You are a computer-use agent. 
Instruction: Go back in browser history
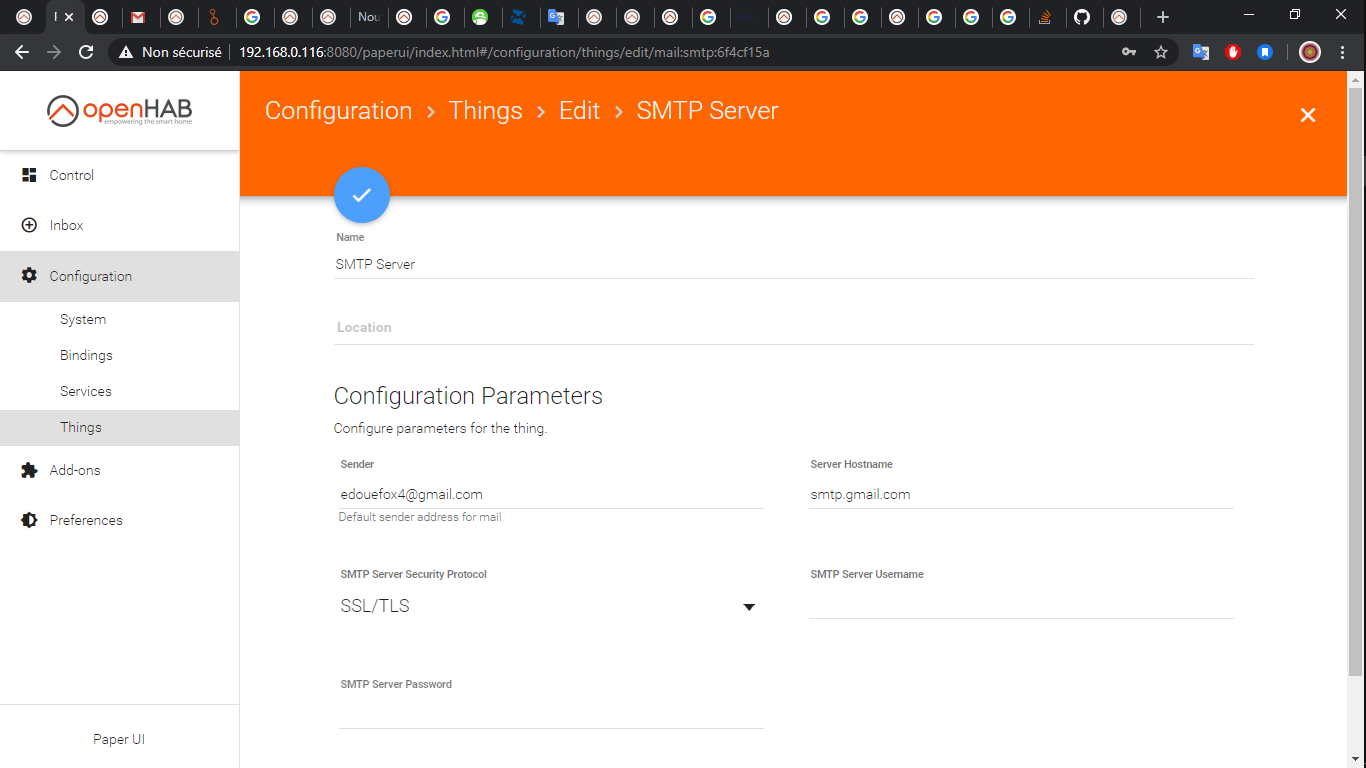22,52
